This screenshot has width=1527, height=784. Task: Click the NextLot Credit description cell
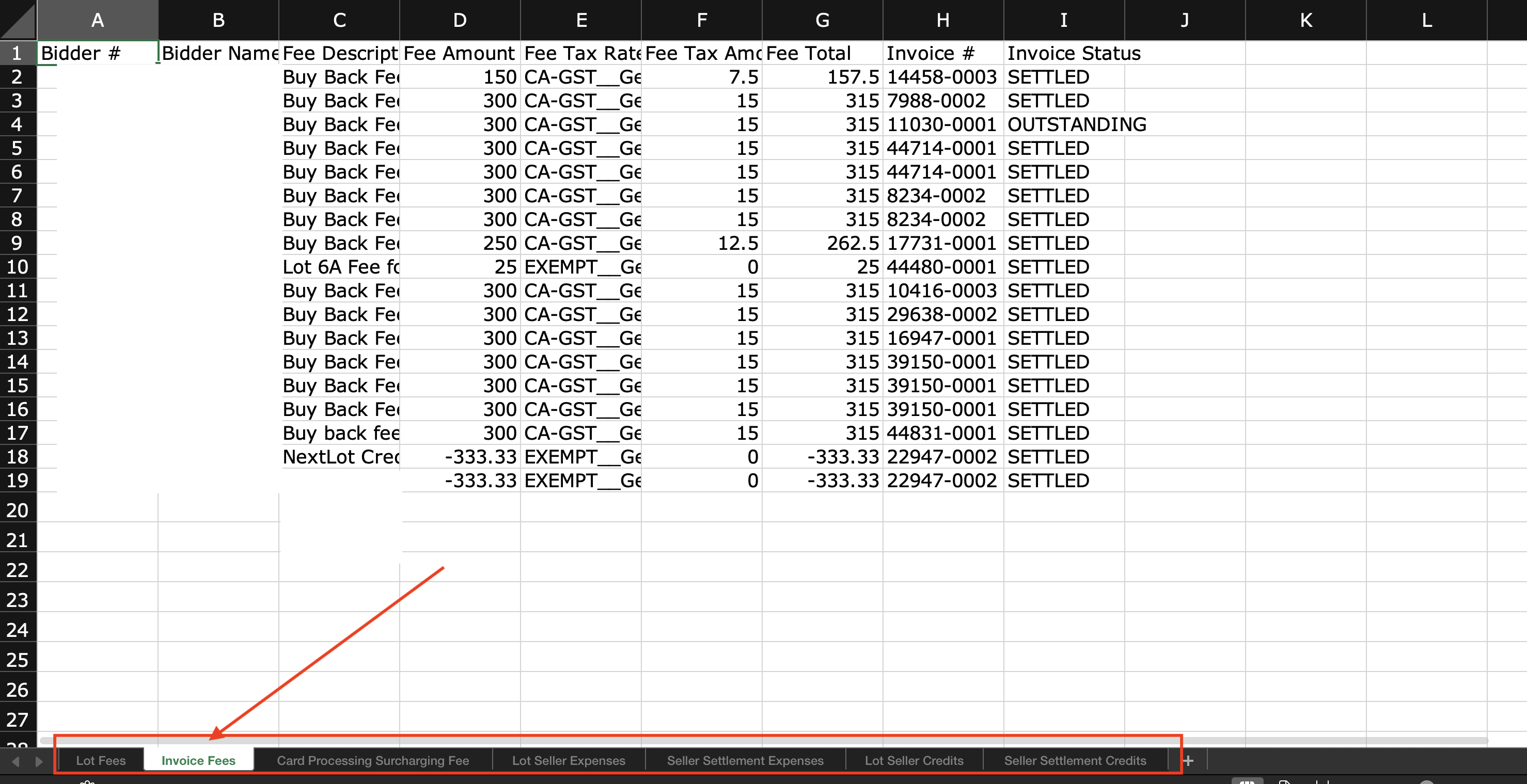[x=340, y=457]
